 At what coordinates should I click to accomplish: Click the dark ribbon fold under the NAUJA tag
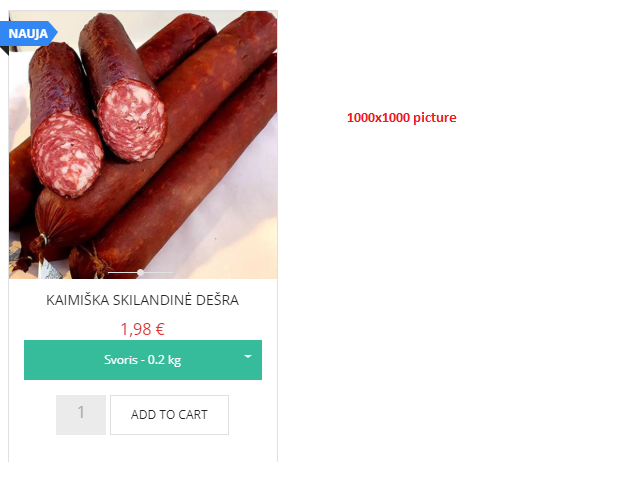pyautogui.click(x=4, y=51)
